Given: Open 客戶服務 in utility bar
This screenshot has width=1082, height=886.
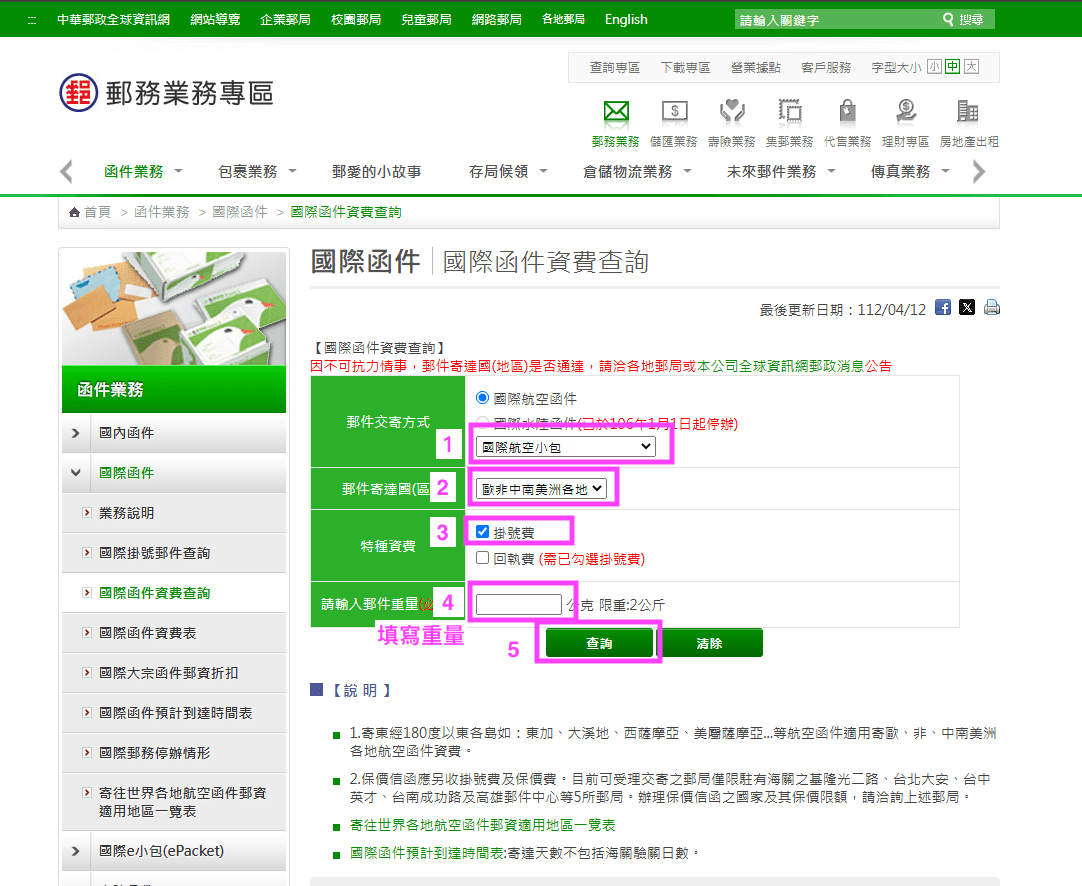Looking at the screenshot, I should pyautogui.click(x=826, y=68).
